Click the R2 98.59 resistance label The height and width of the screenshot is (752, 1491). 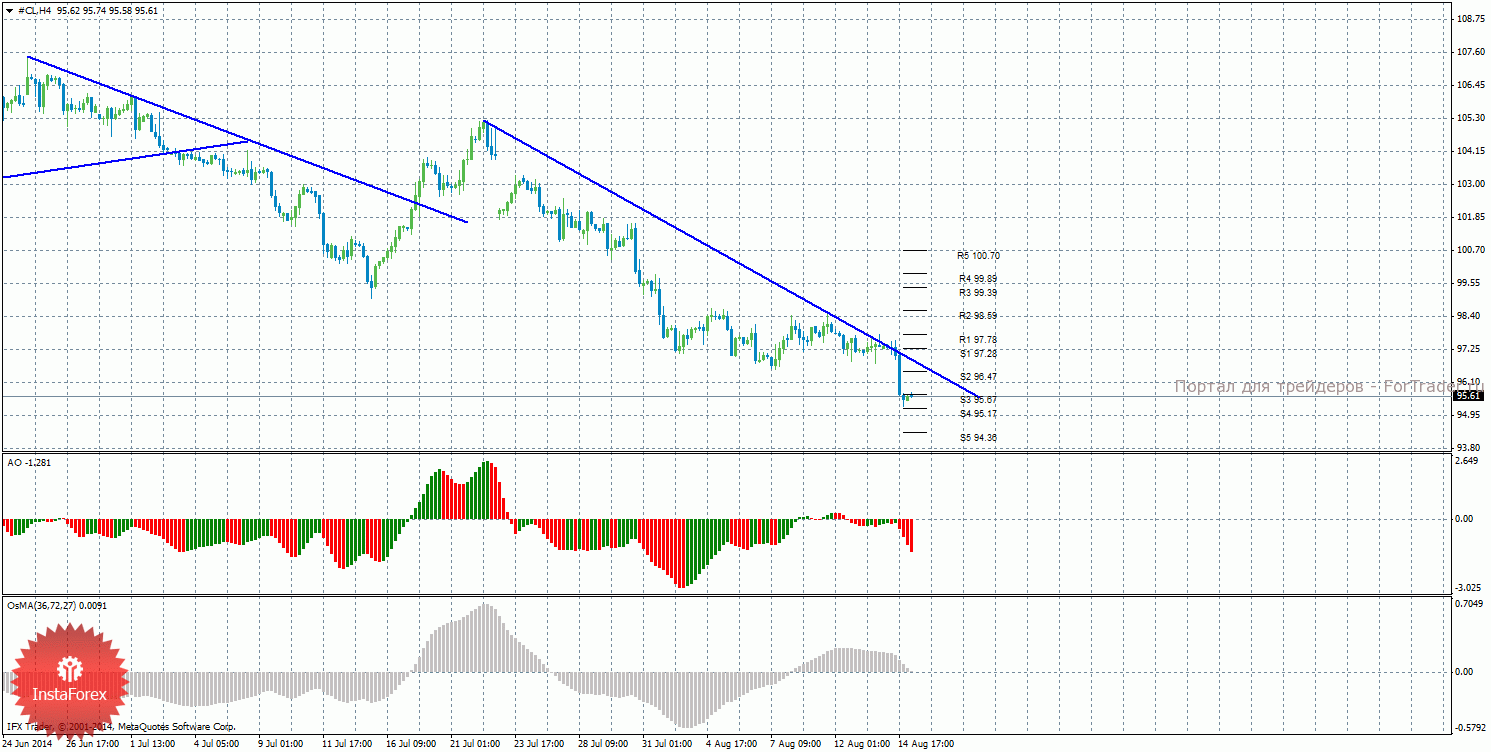click(x=978, y=316)
